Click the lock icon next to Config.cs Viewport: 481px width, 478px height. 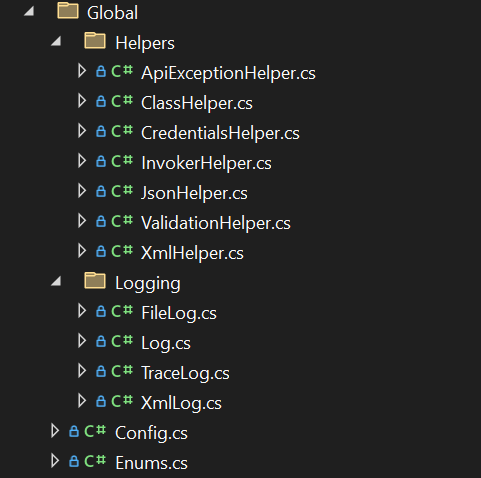[x=74, y=431]
